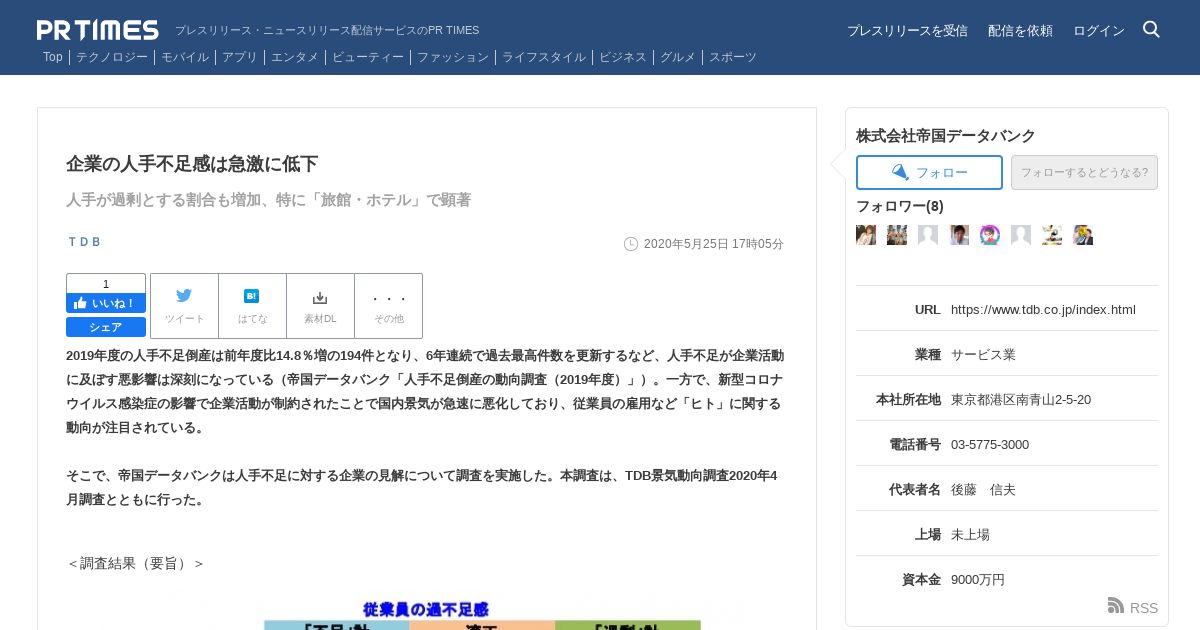Open the second follower avatar
Image resolution: width=1200 pixels, height=630 pixels.
pyautogui.click(x=897, y=235)
